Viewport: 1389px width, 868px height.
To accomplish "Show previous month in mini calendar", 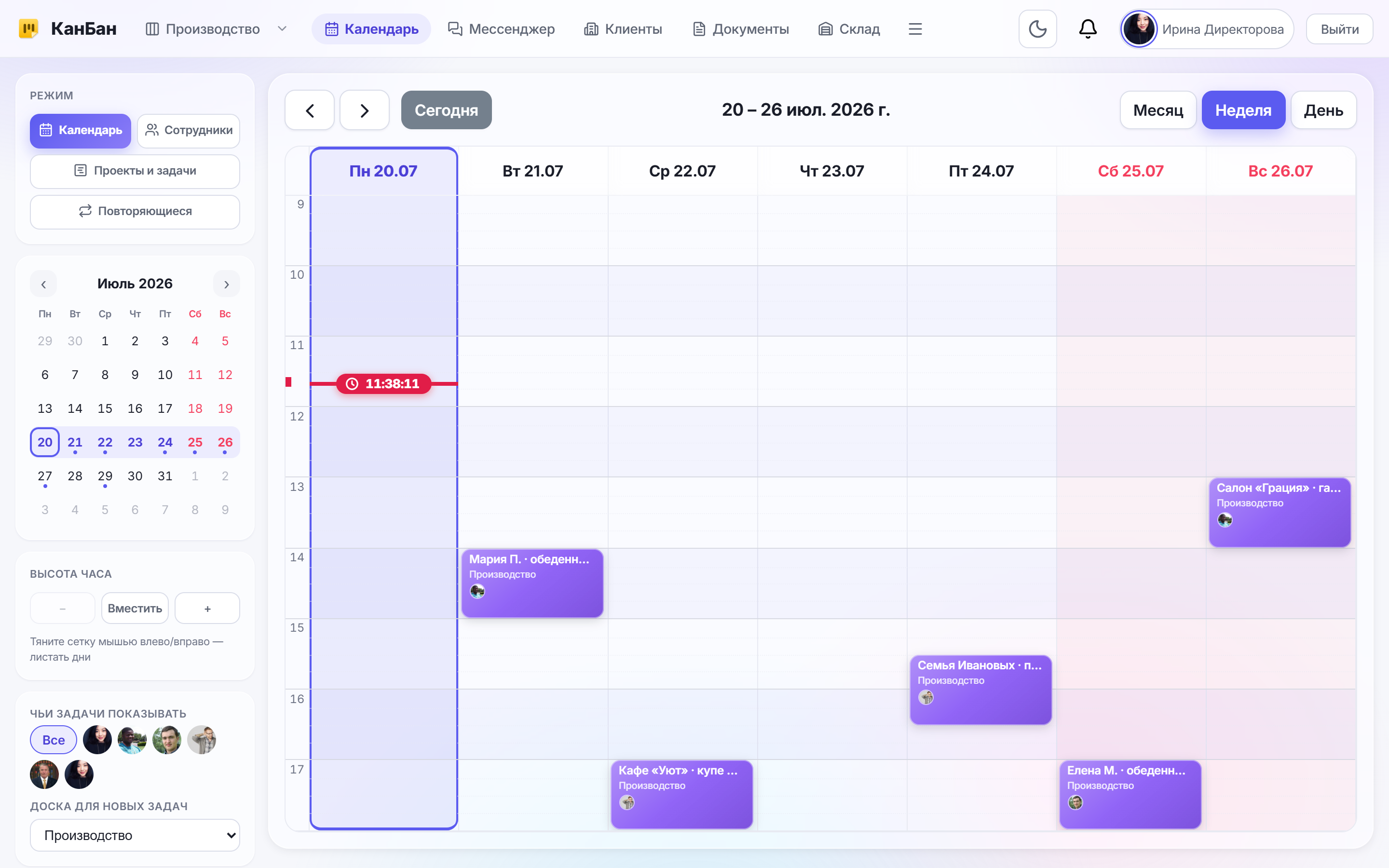I will (43, 284).
